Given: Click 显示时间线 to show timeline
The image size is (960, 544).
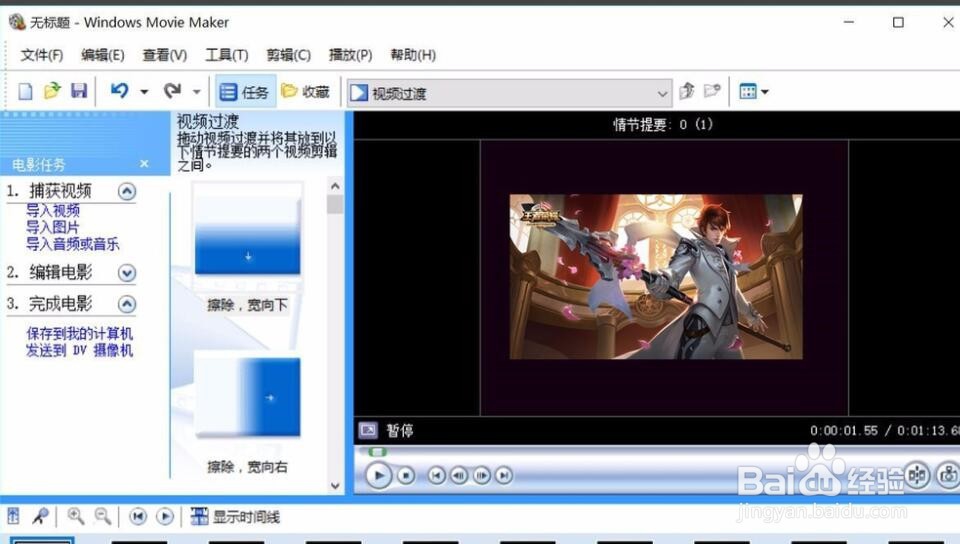Looking at the screenshot, I should point(235,516).
